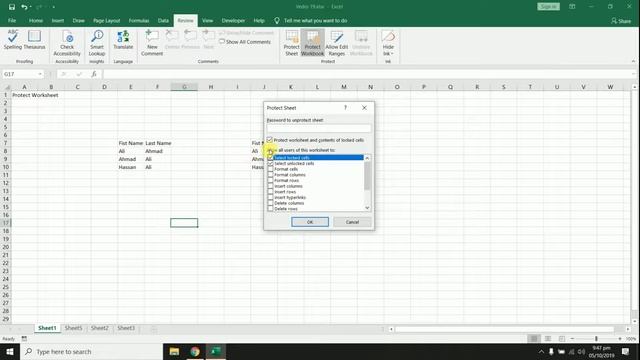Click the Excel taskbar icon
The width and height of the screenshot is (640, 360).
[216, 351]
